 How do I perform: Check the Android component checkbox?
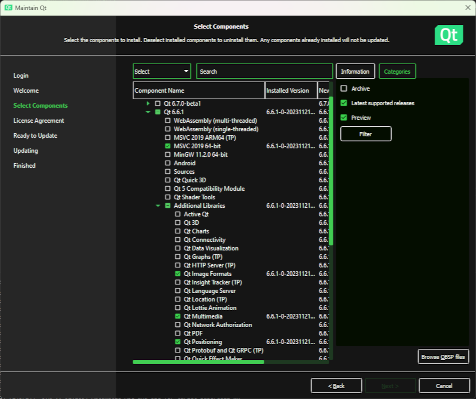click(168, 163)
